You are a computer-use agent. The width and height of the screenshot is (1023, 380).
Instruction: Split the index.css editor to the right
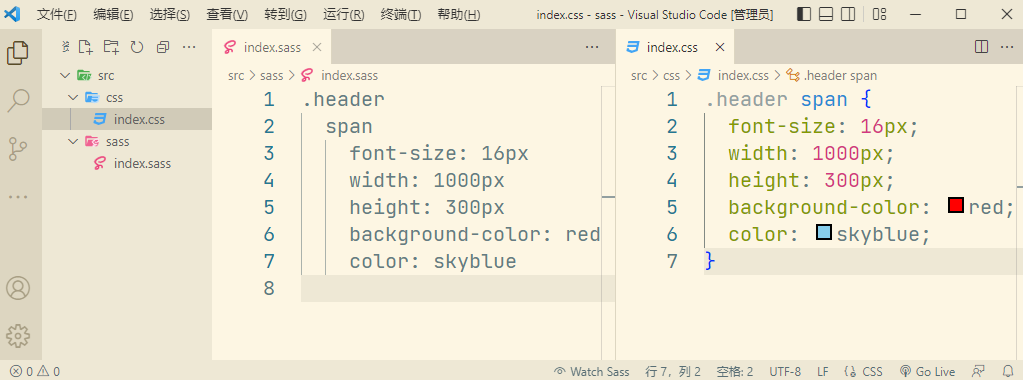[981, 47]
